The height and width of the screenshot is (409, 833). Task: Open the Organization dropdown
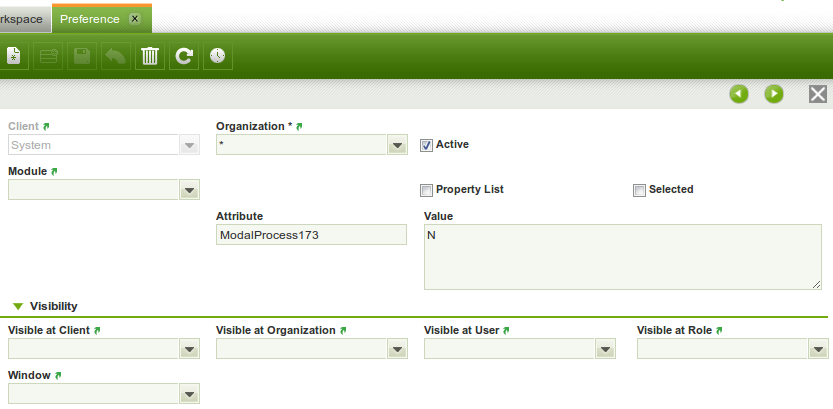pyautogui.click(x=397, y=146)
